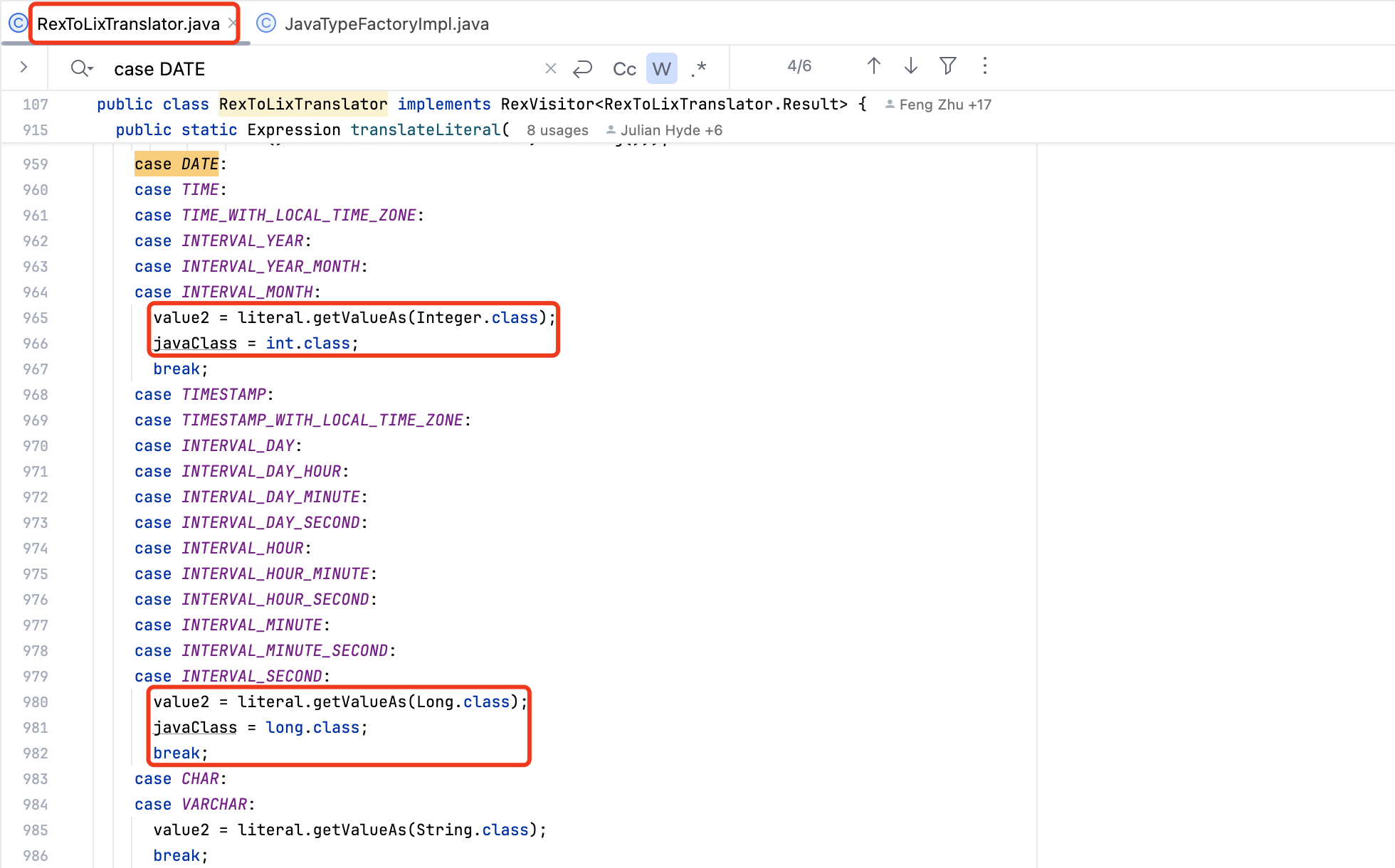1395x868 pixels.
Task: Open the search bar more options menu
Action: pos(985,66)
